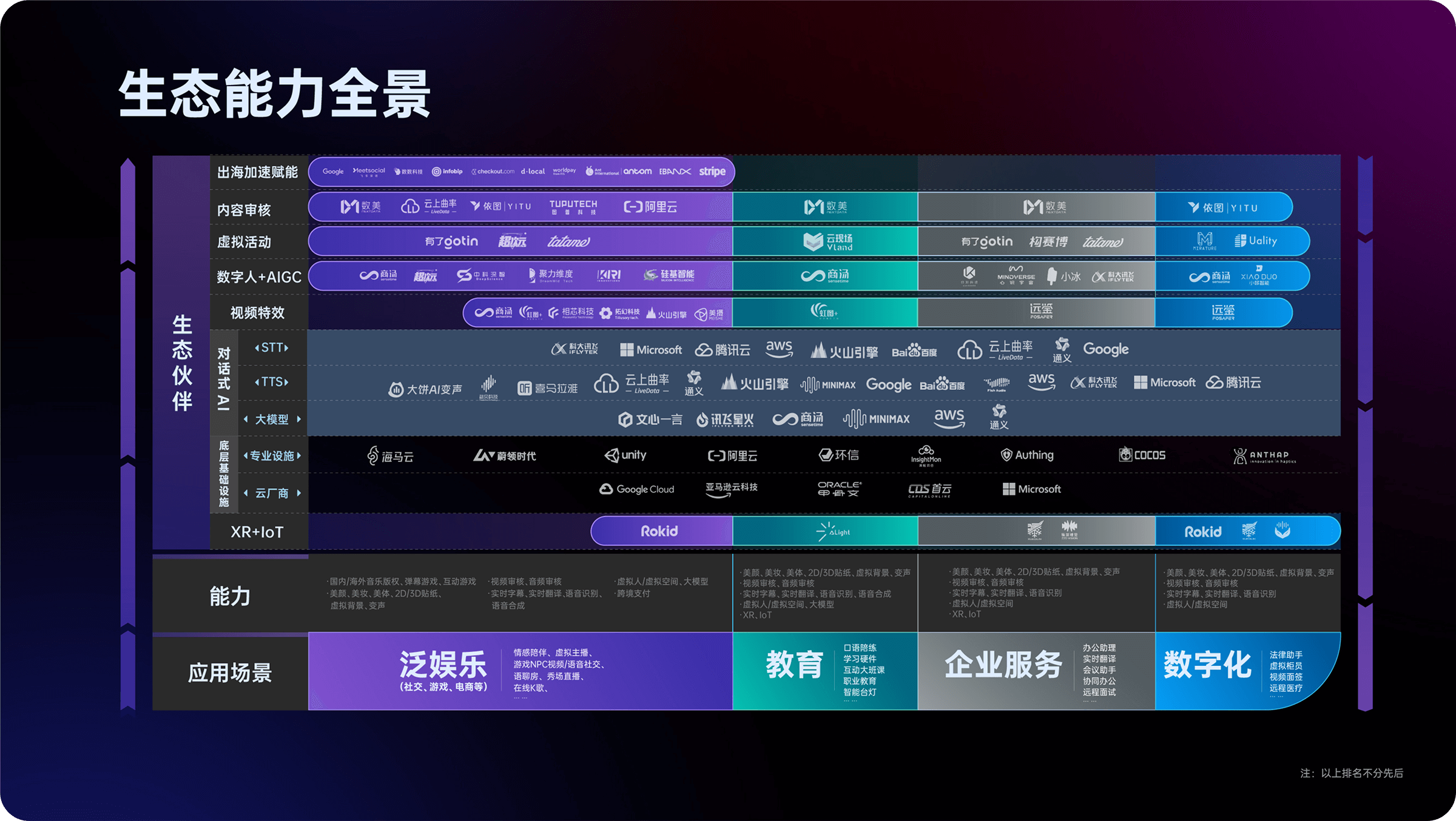Select the infobip logo
Image resolution: width=1456 pixels, height=821 pixels.
[447, 172]
